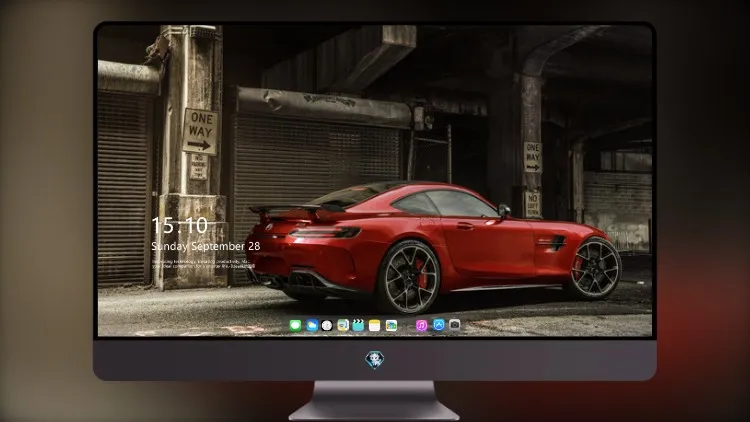This screenshot has width=750, height=422.
Task: Click the "Sunday September 28" date text
Action: pos(206,246)
